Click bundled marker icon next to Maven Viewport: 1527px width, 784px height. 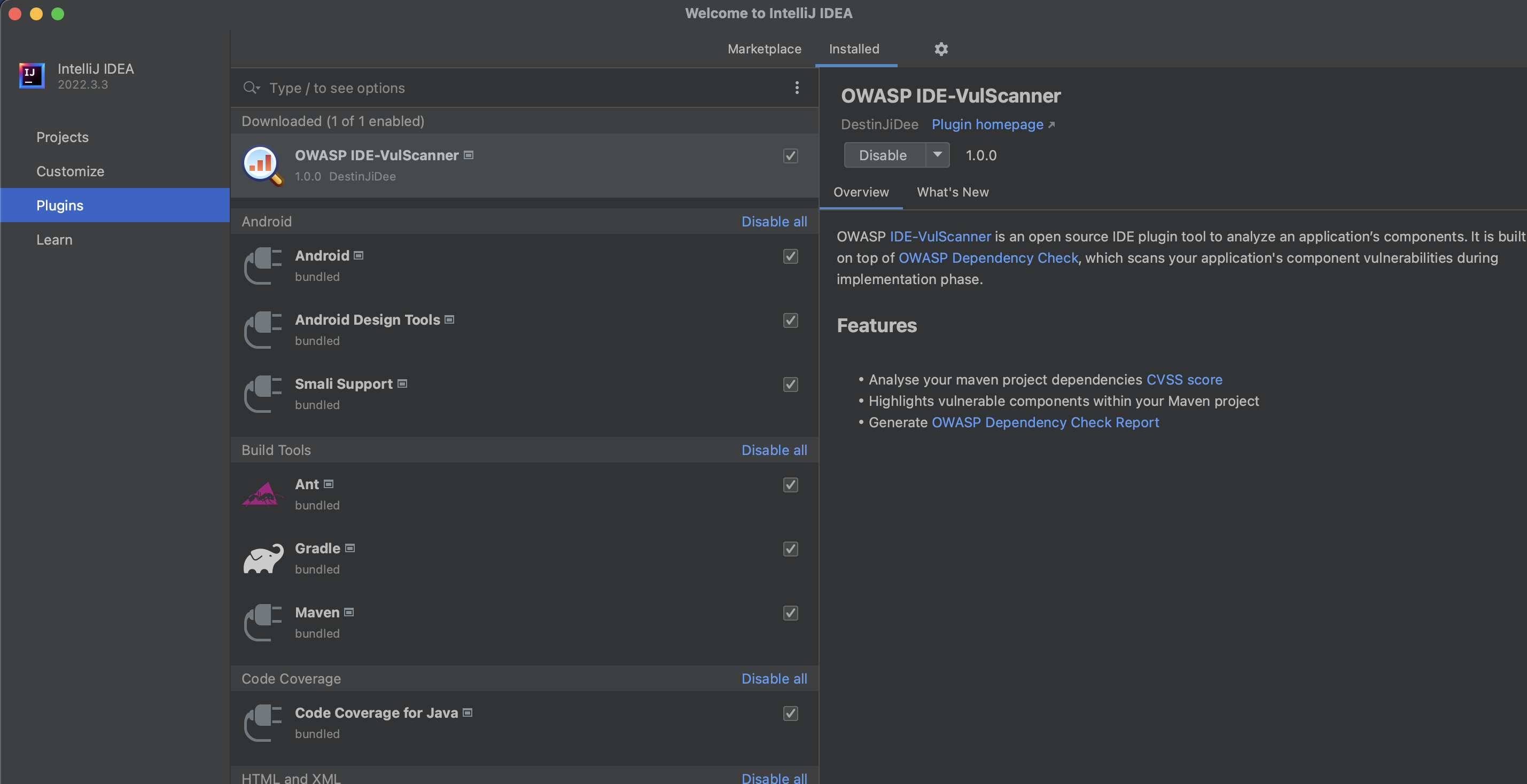coord(349,612)
